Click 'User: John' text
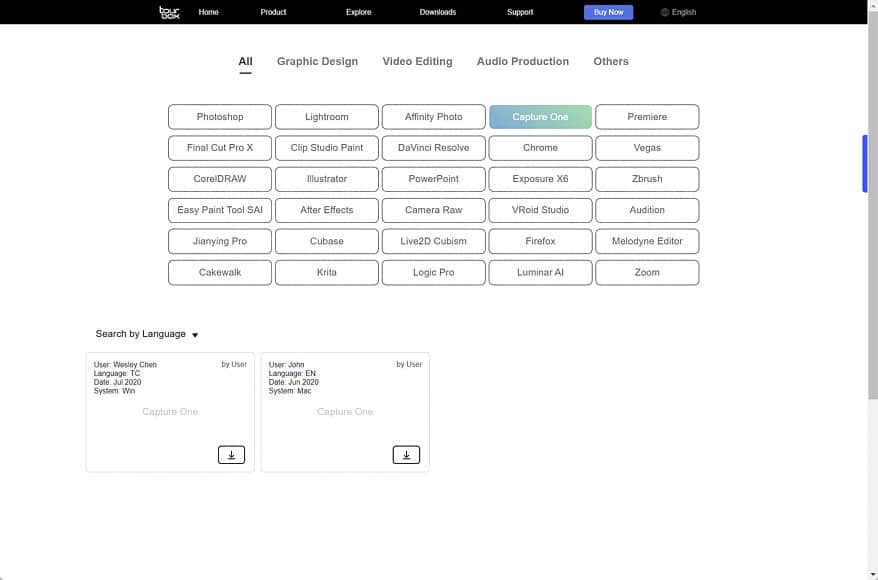878x580 pixels. [x=286, y=364]
